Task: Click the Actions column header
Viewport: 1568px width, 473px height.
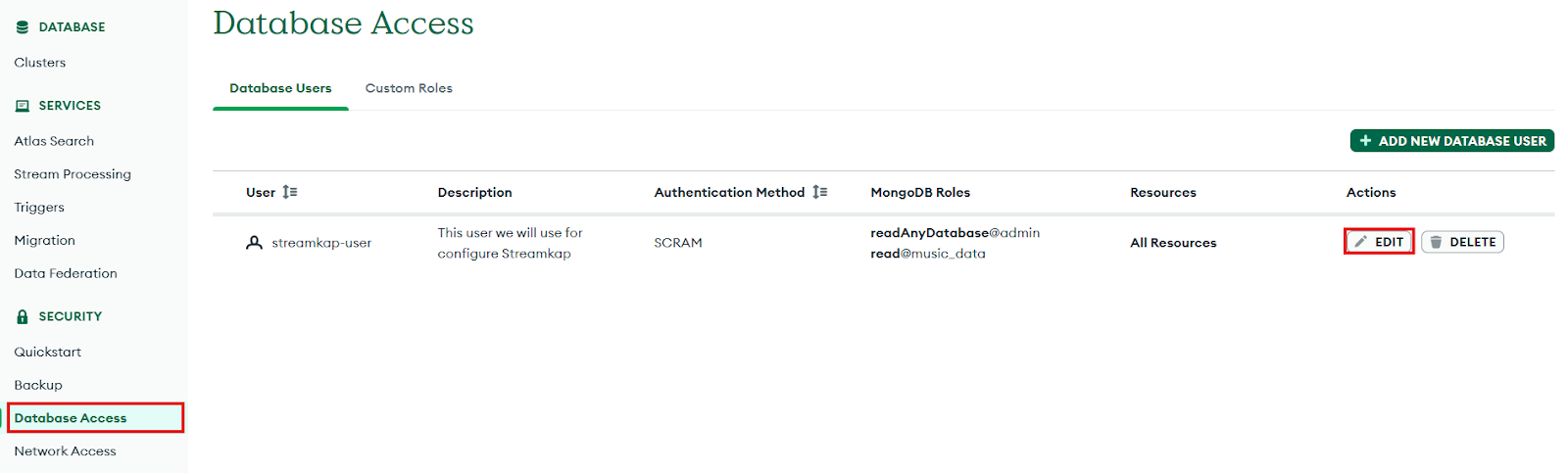Action: click(1371, 192)
